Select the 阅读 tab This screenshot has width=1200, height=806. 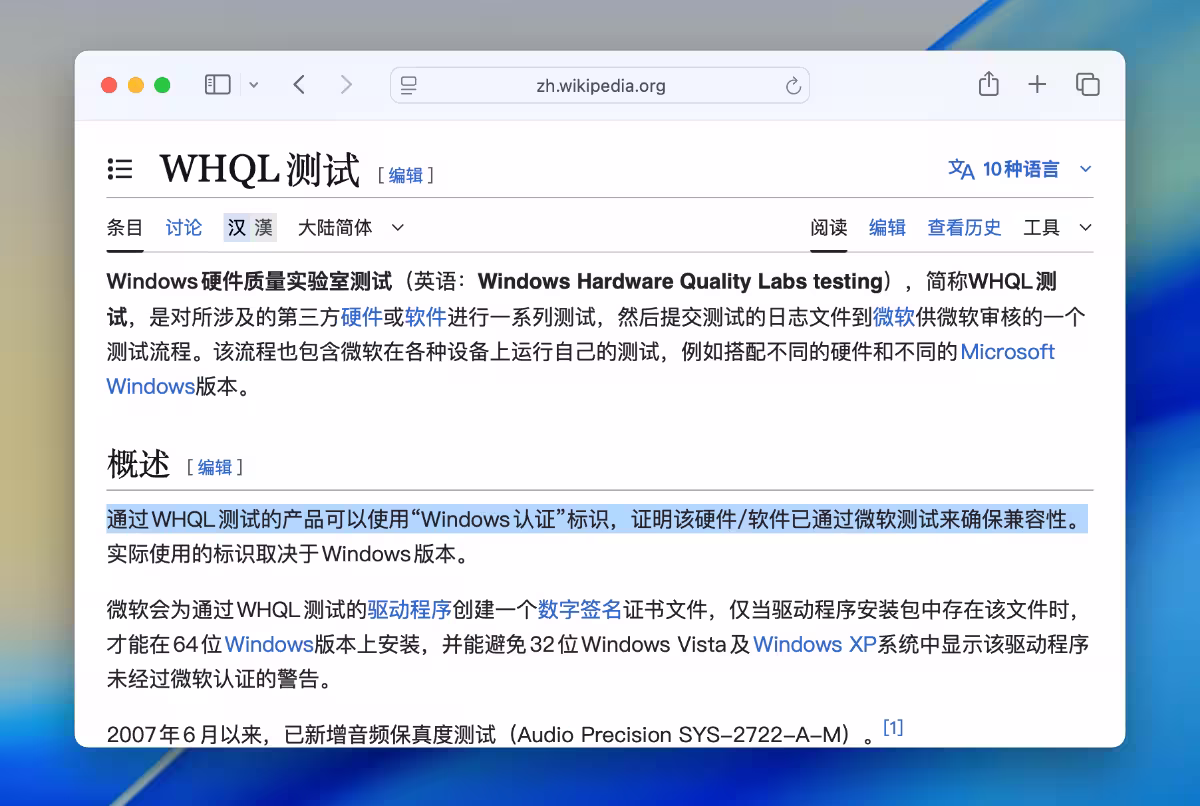pyautogui.click(x=829, y=228)
